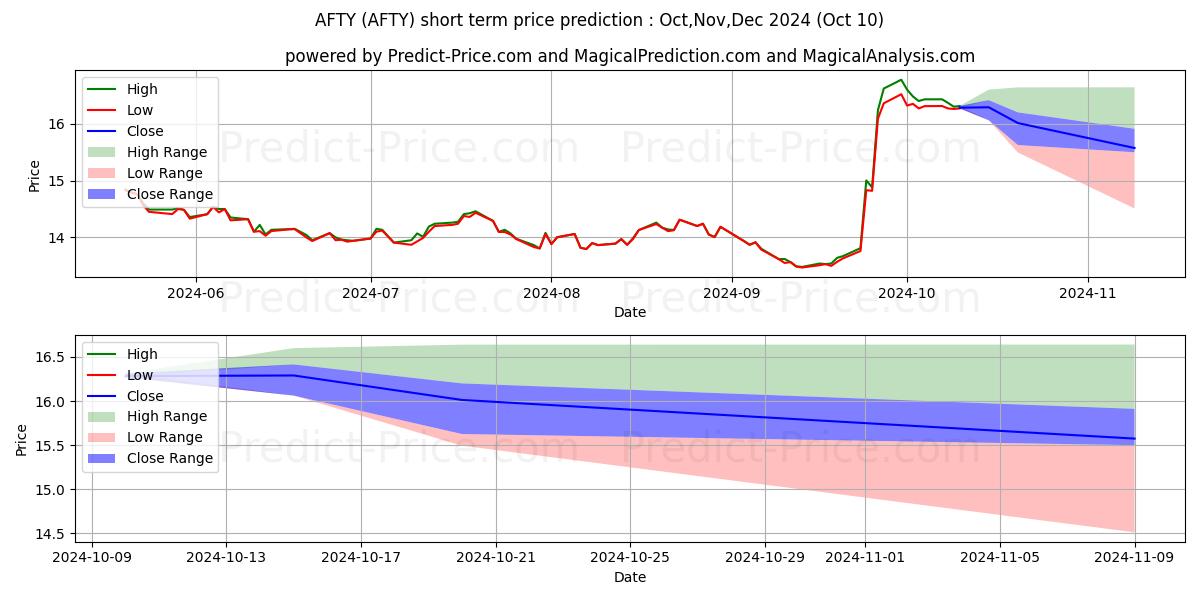Image resolution: width=1200 pixels, height=600 pixels.
Task: Click the Close Range swatch in bottom legend
Action: click(104, 458)
